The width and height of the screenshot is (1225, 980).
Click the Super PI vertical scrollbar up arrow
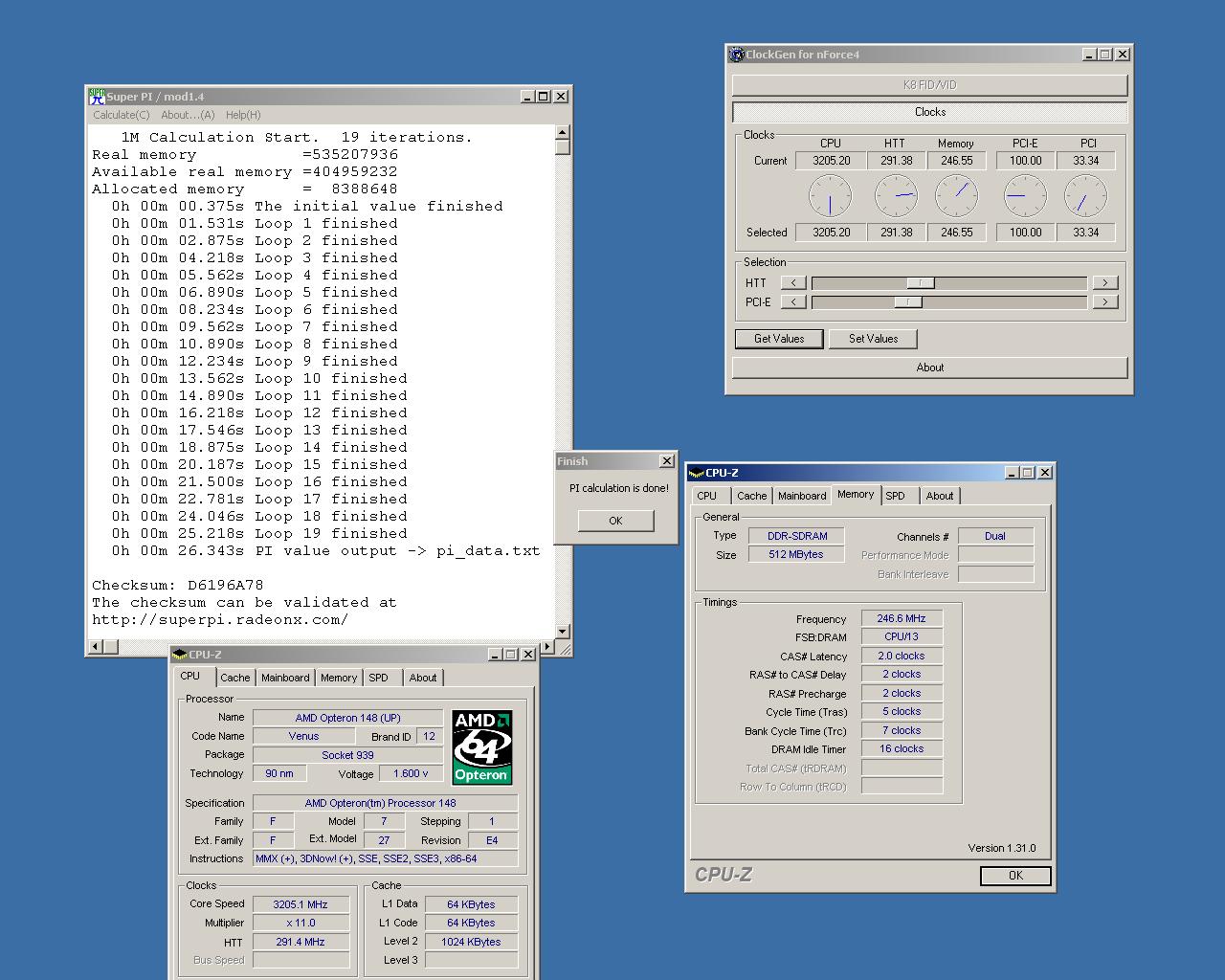pos(562,132)
